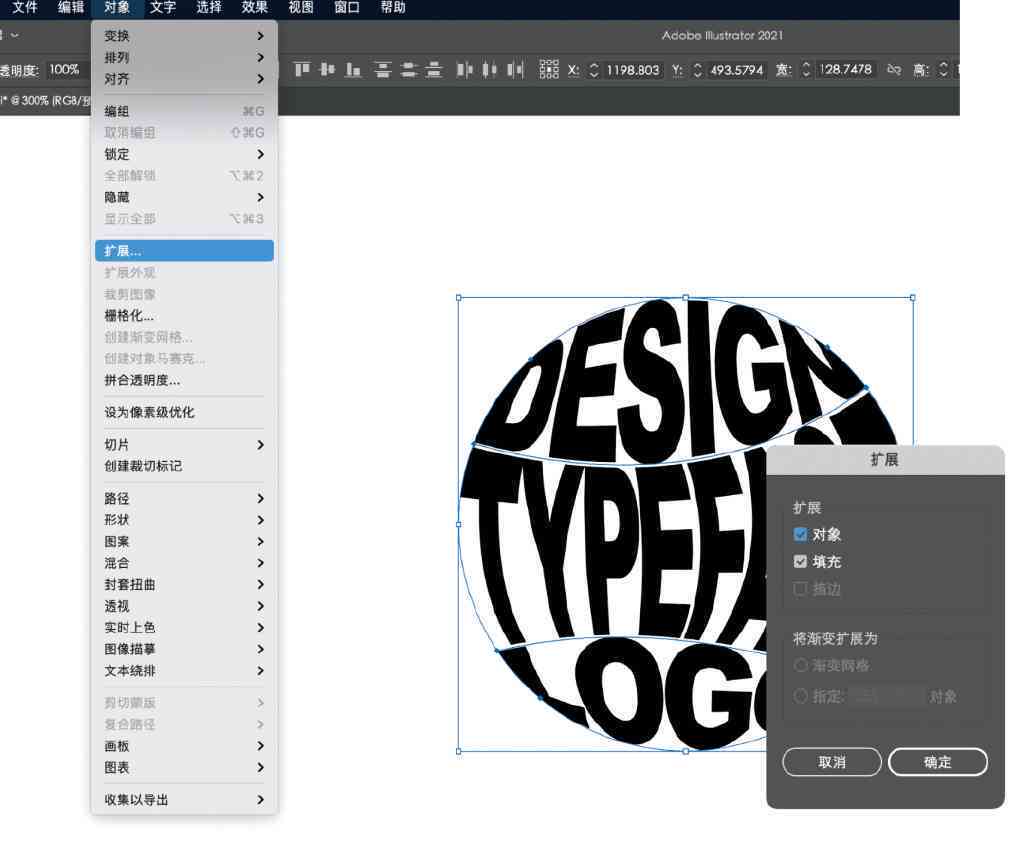
Task: Click 创建裁切标记 menu entry
Action: click(x=184, y=466)
